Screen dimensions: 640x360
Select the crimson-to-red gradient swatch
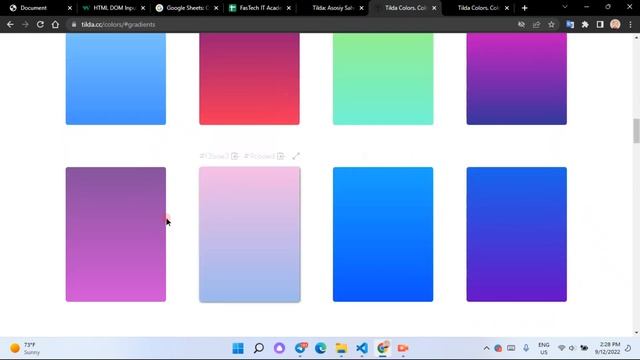(249, 79)
